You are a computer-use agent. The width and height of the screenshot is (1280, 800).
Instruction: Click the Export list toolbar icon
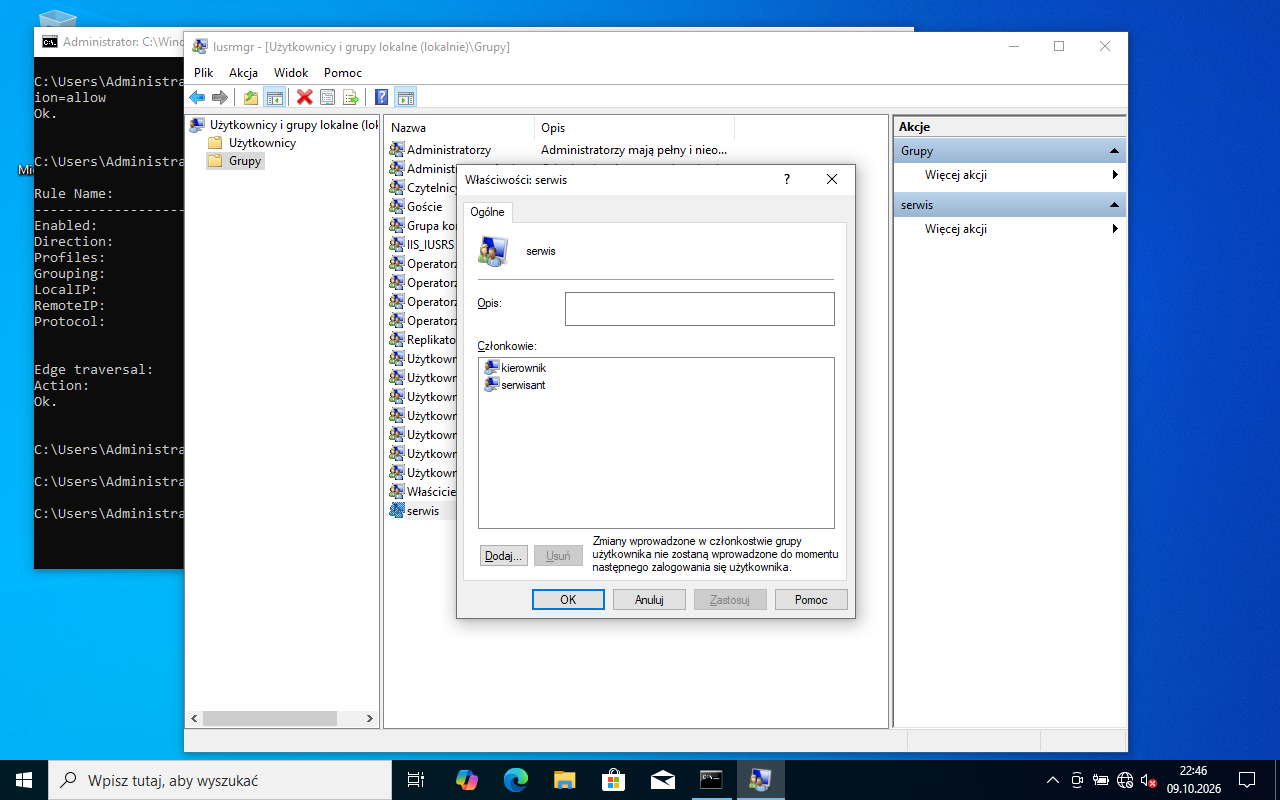(350, 97)
